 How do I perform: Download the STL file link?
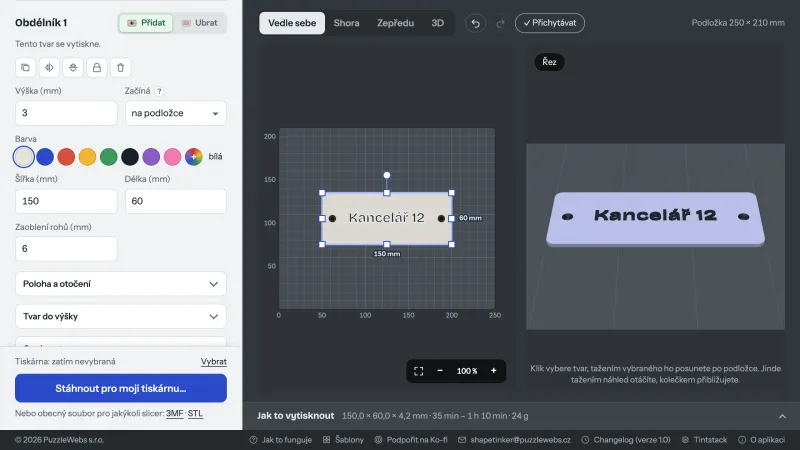point(195,413)
